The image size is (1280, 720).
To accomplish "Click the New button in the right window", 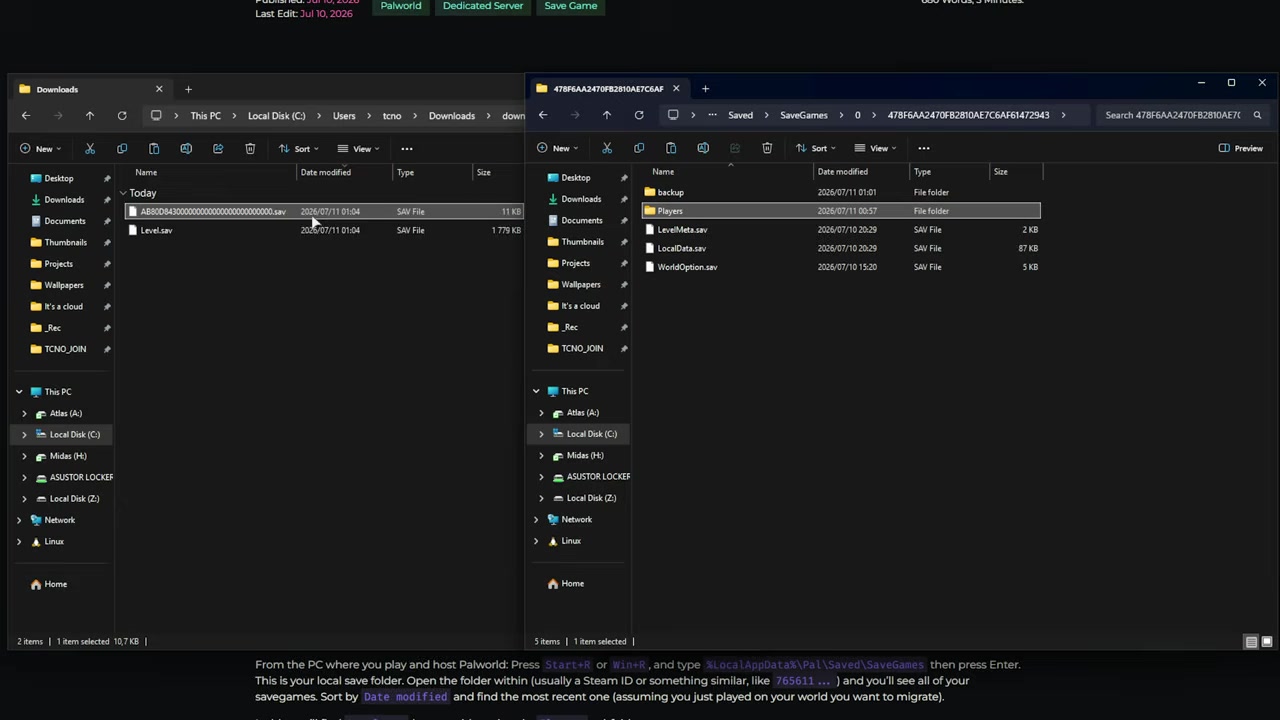I will click(x=553, y=148).
